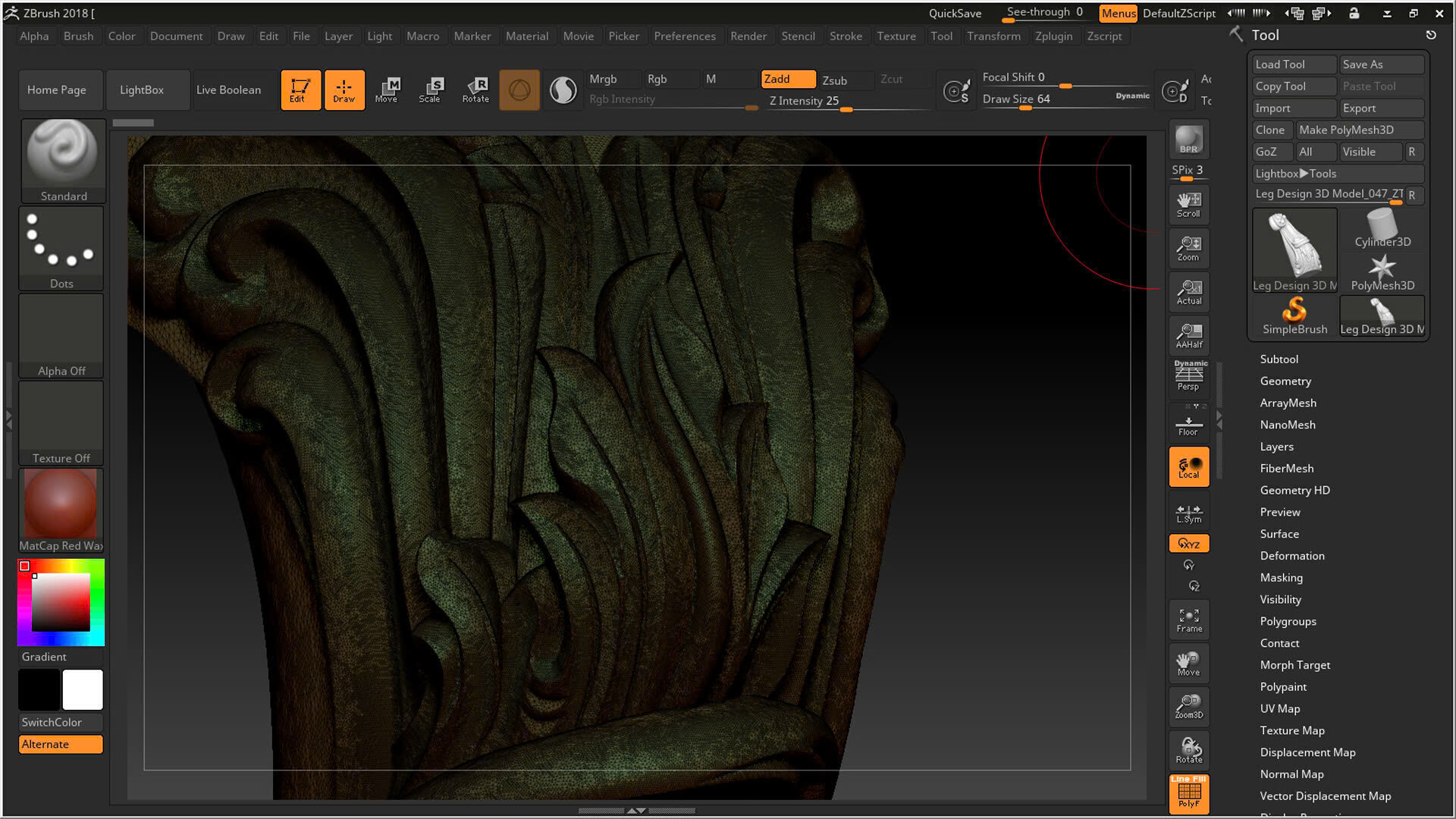Expand the Subtool palette section
Image resolution: width=1456 pixels, height=819 pixels.
1279,359
